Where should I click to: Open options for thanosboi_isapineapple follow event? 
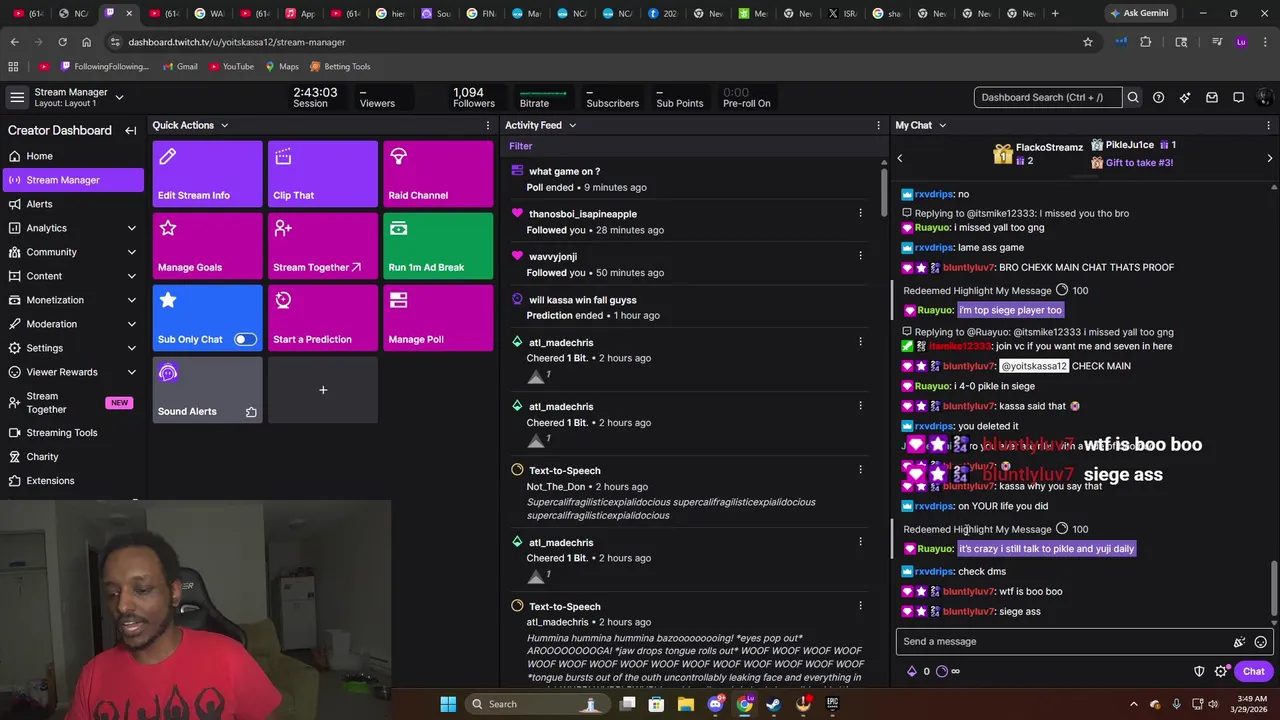[860, 213]
